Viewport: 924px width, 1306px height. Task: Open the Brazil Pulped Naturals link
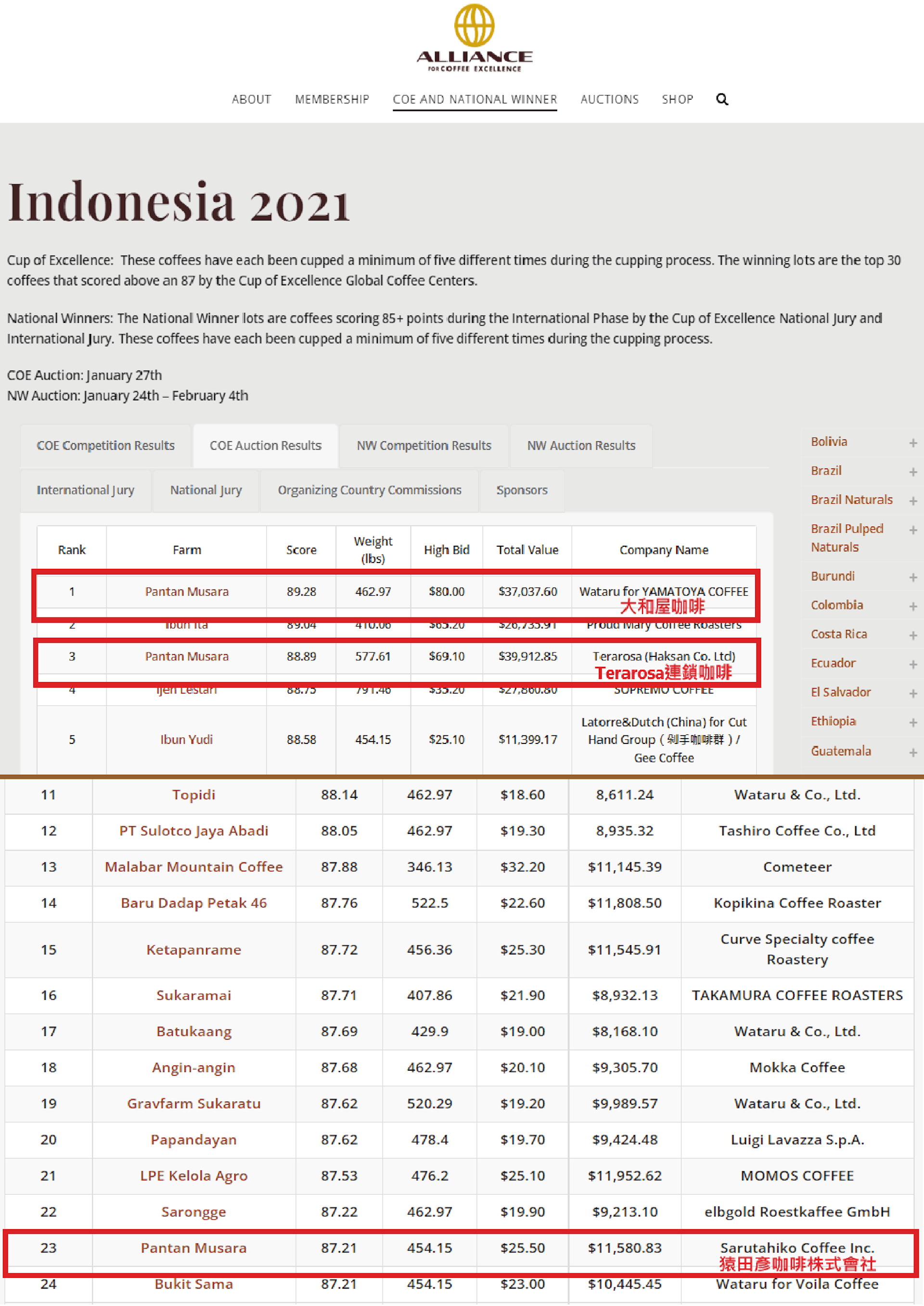(x=847, y=538)
